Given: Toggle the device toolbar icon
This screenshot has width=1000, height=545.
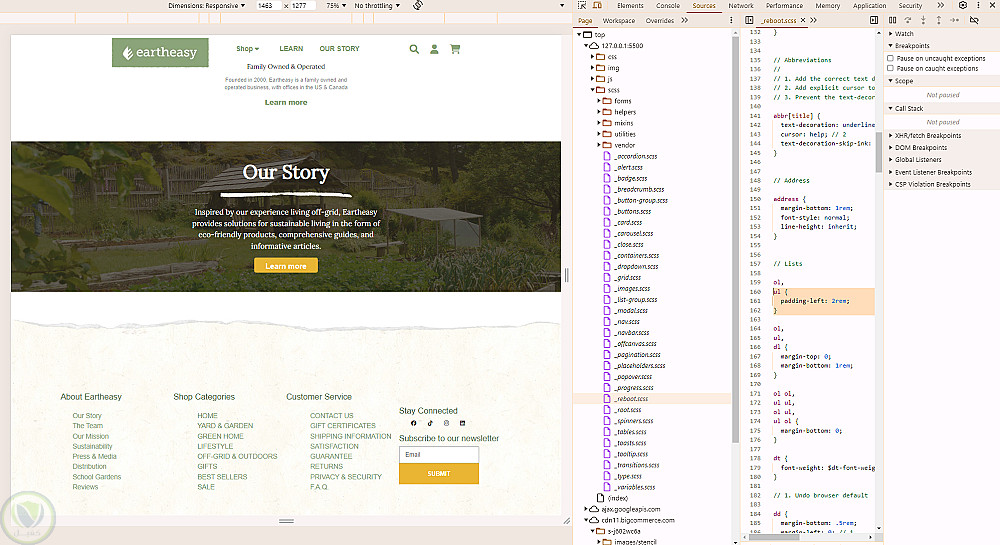Looking at the screenshot, I should (597, 5).
